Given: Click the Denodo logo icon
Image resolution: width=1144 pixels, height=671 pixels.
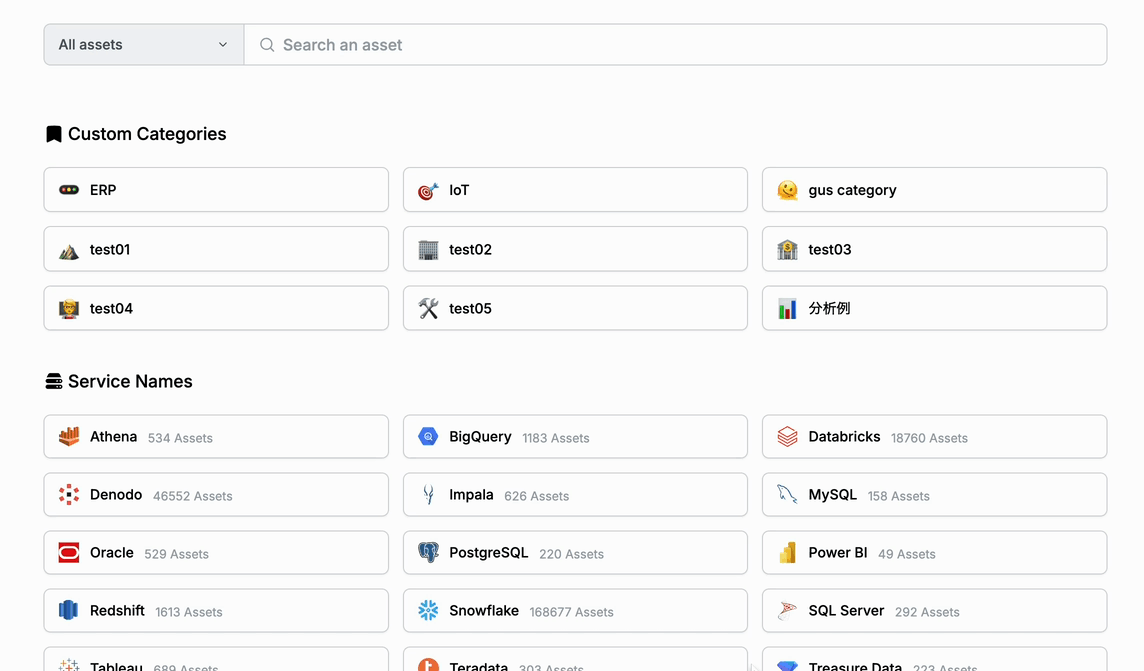Looking at the screenshot, I should pyautogui.click(x=69, y=494).
